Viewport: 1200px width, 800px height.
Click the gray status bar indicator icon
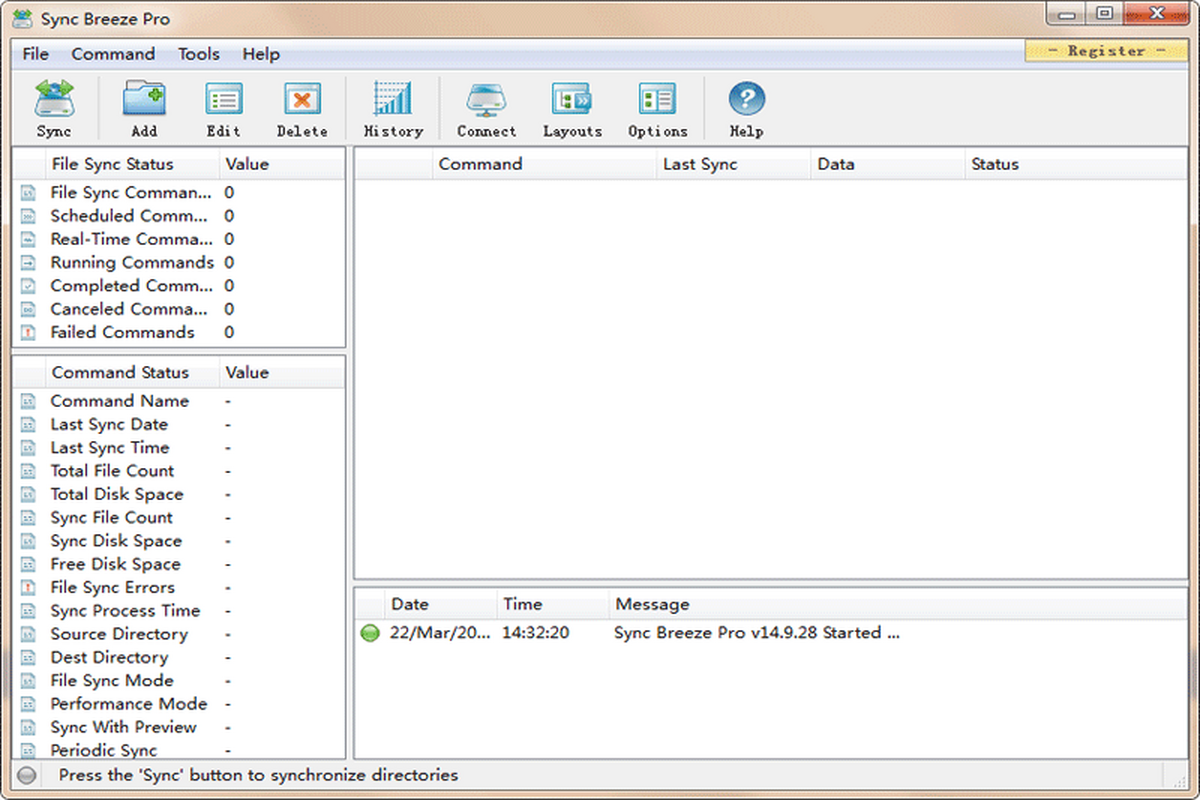[27, 775]
